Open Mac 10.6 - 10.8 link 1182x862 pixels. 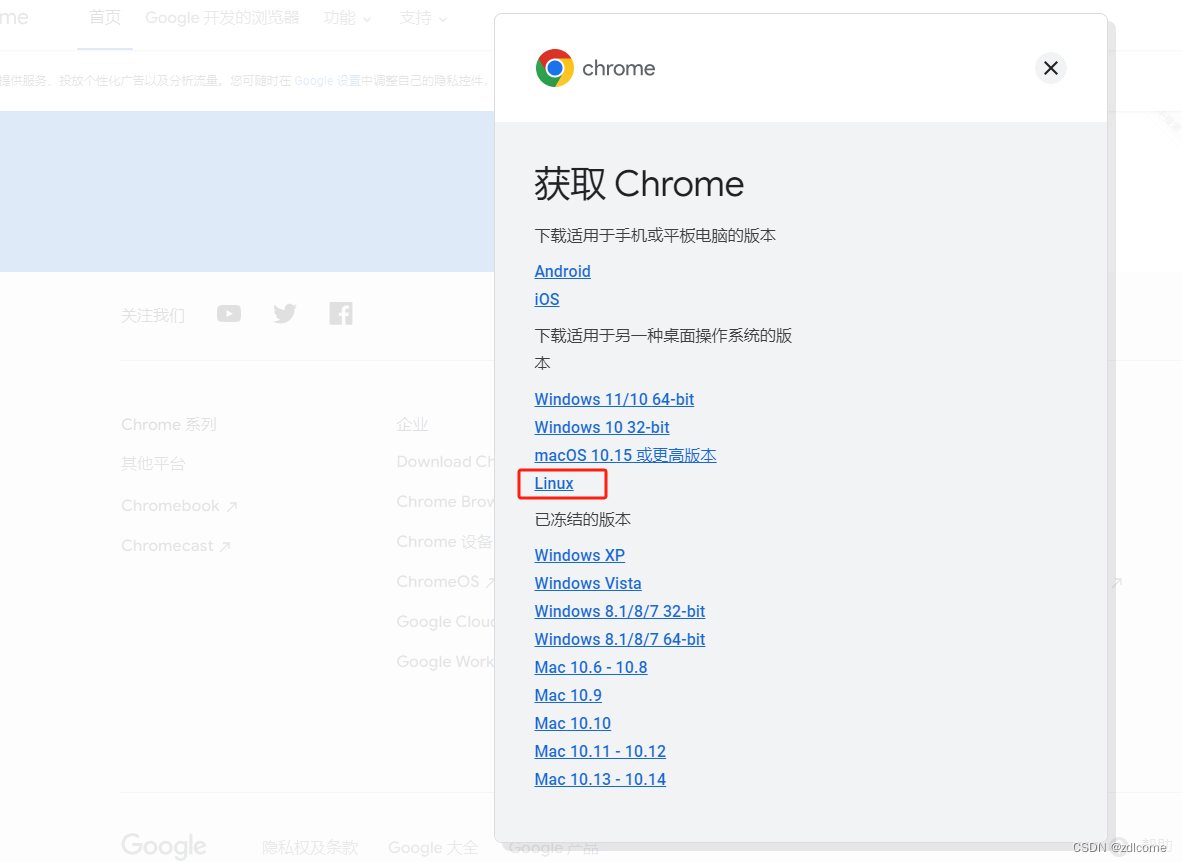(591, 667)
